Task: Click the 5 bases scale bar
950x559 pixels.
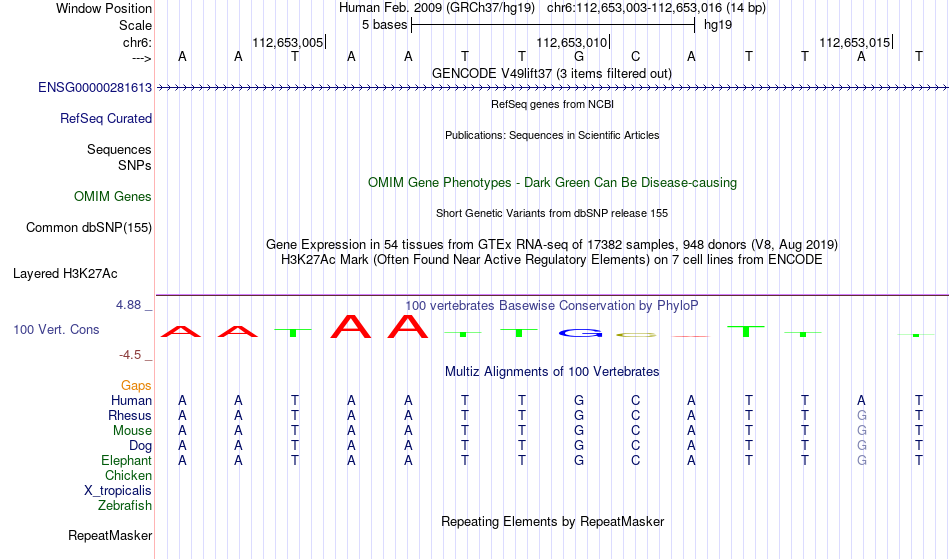Action: click(553, 25)
